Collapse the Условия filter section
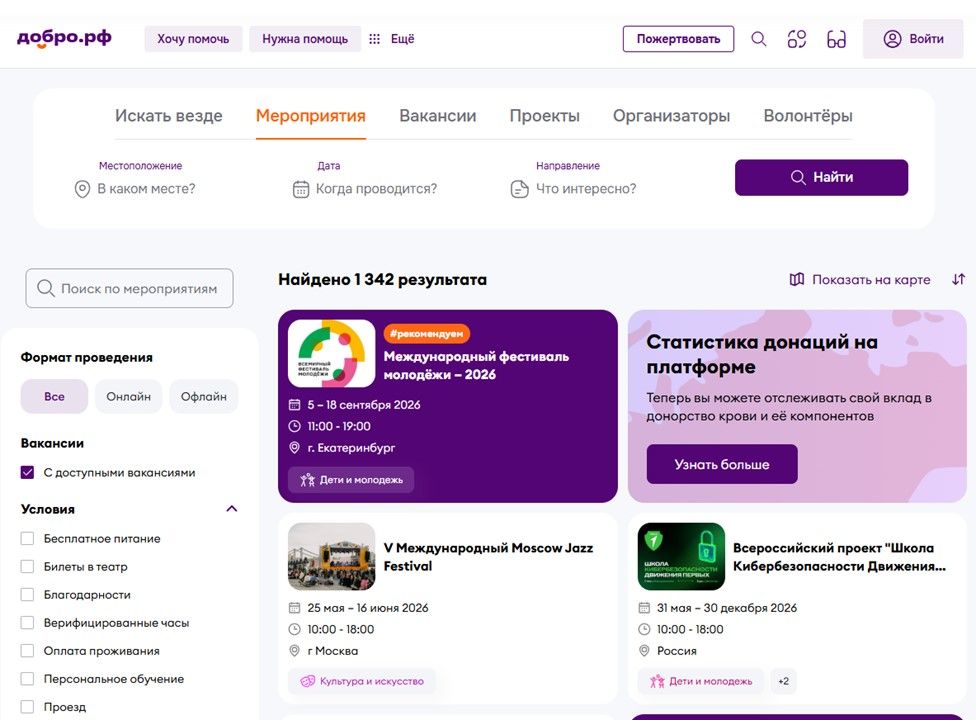This screenshot has width=978, height=720. point(231,508)
